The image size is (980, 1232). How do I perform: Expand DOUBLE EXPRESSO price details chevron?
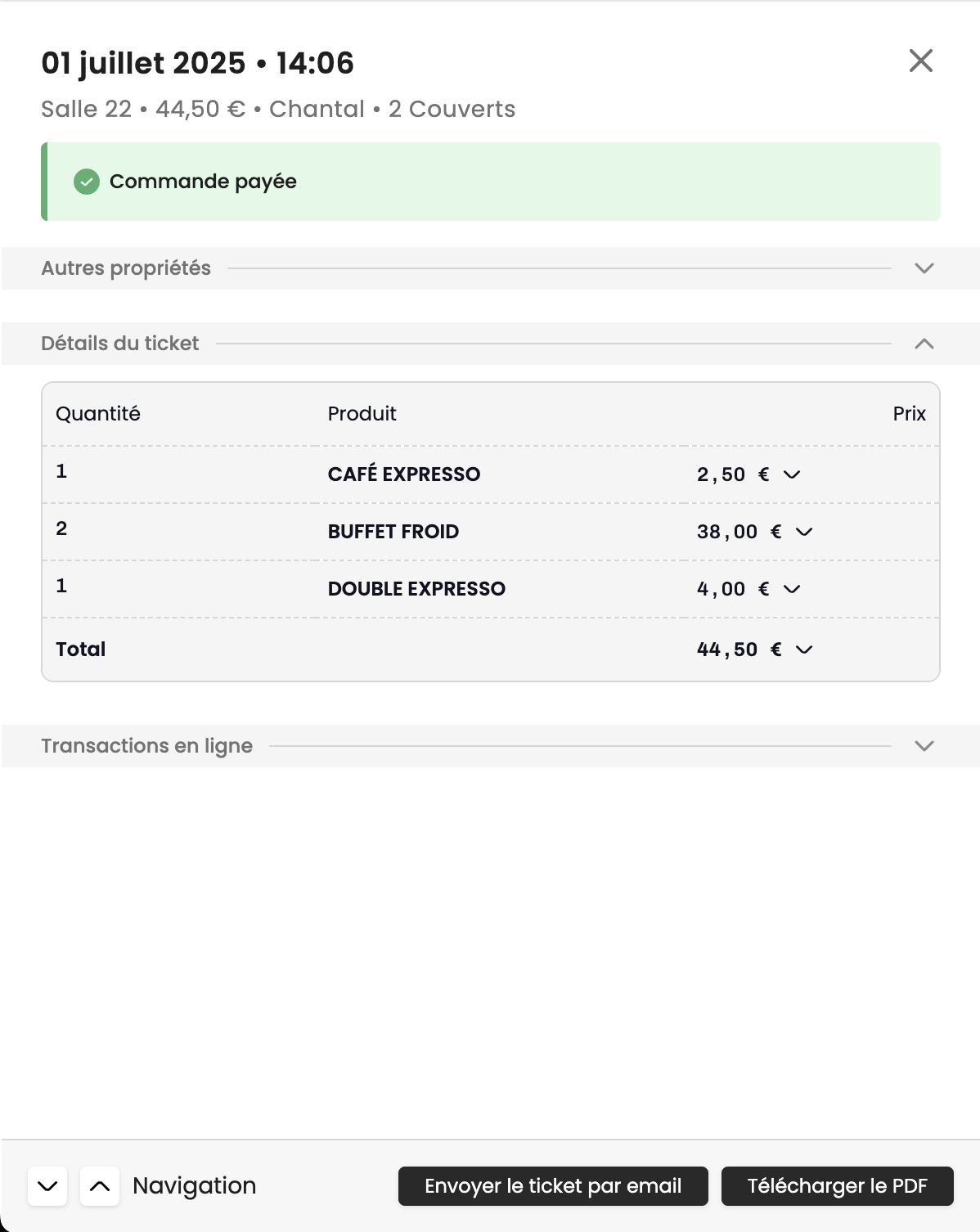[x=792, y=589]
